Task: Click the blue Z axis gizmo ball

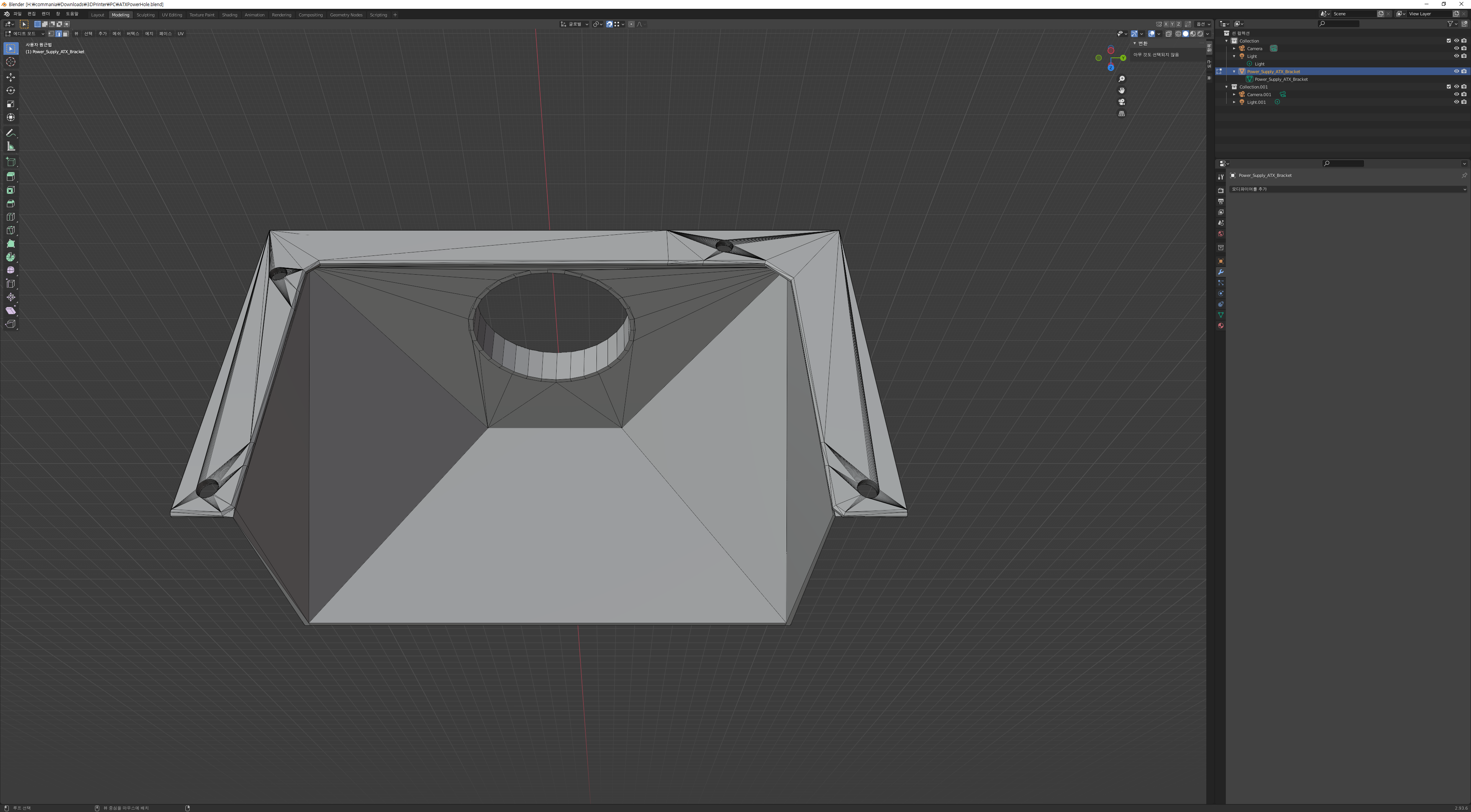Action: coord(1111,67)
